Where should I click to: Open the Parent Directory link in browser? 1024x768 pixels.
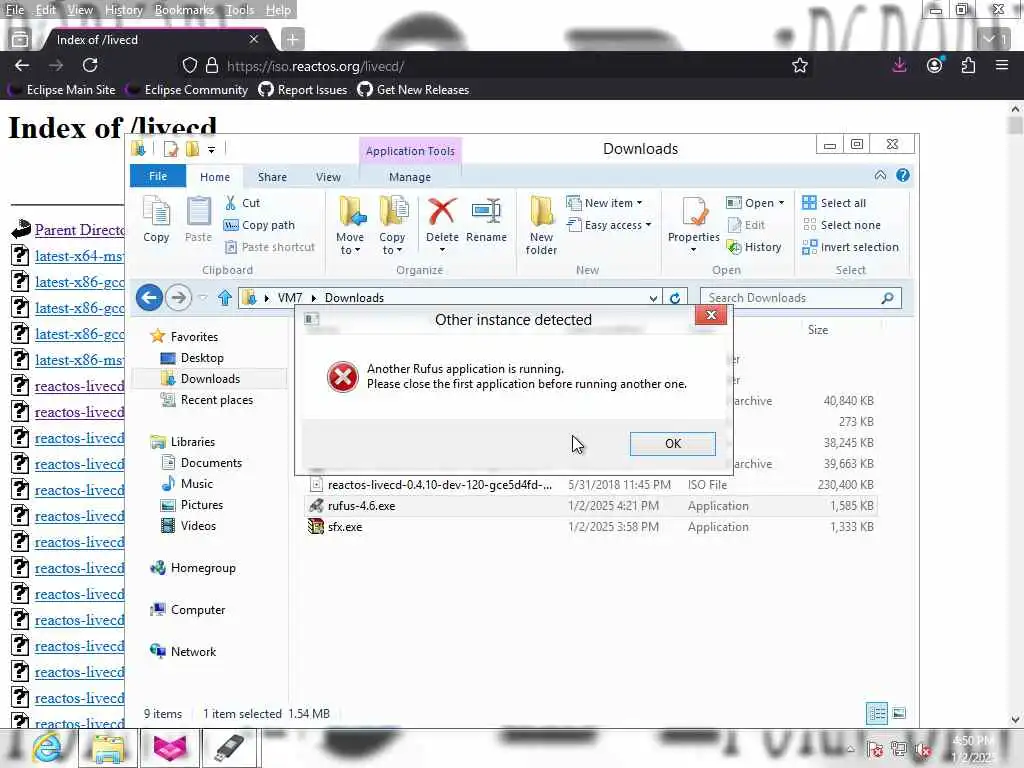pos(79,230)
